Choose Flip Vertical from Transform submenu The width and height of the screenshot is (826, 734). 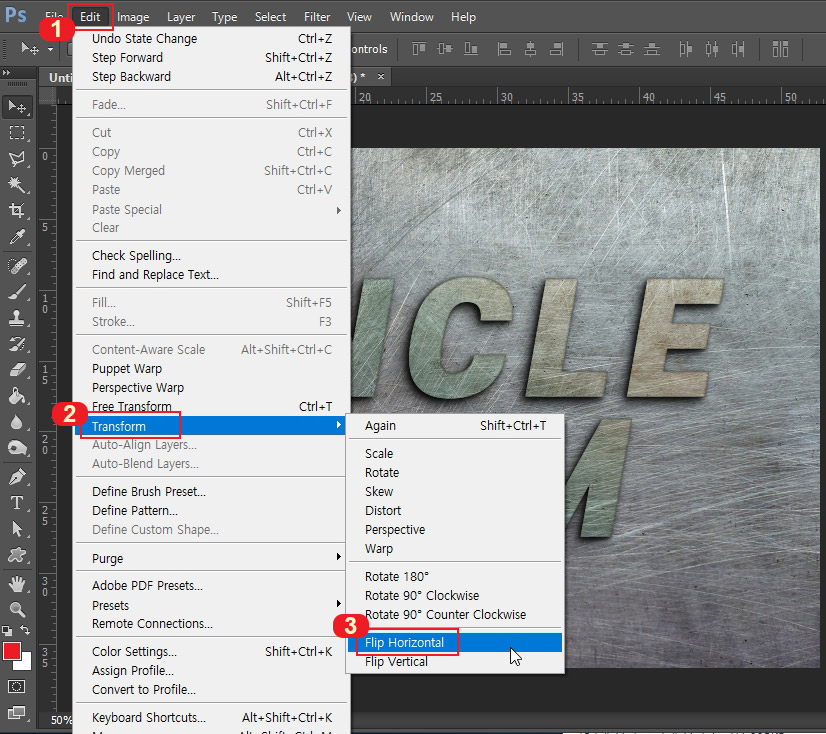click(455, 661)
